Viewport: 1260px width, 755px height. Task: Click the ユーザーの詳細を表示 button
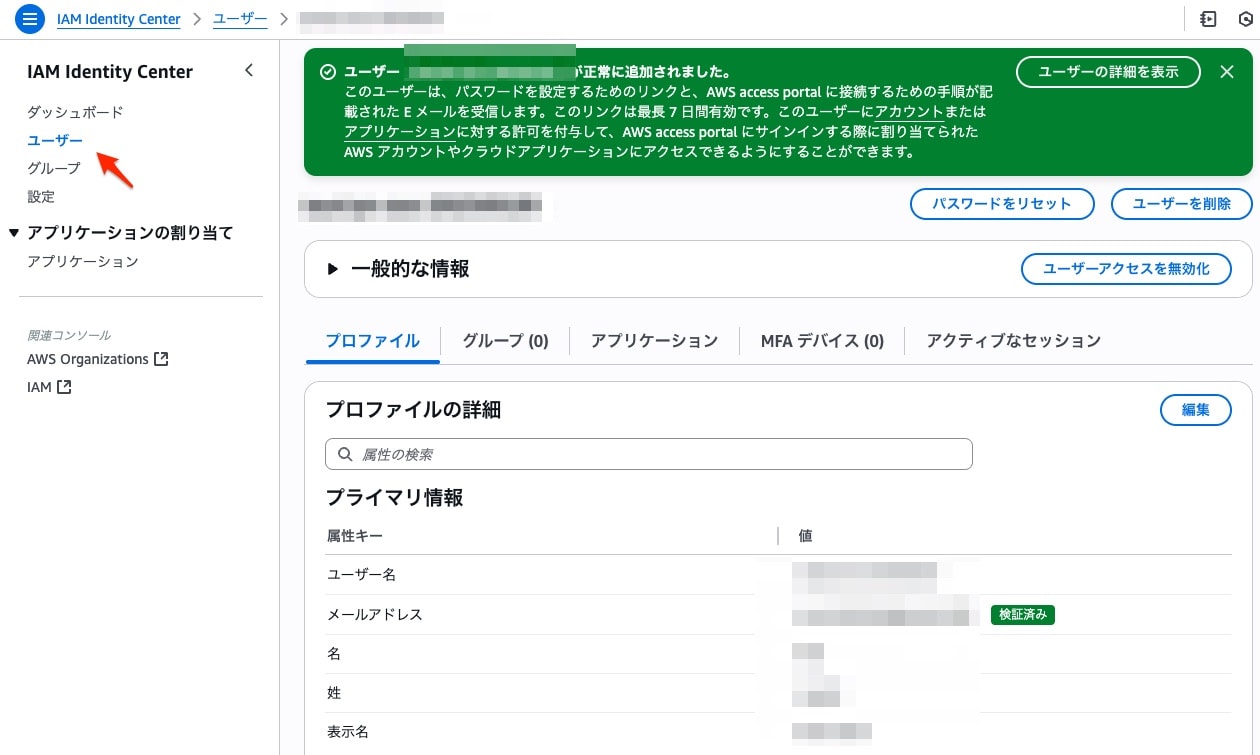(1108, 72)
